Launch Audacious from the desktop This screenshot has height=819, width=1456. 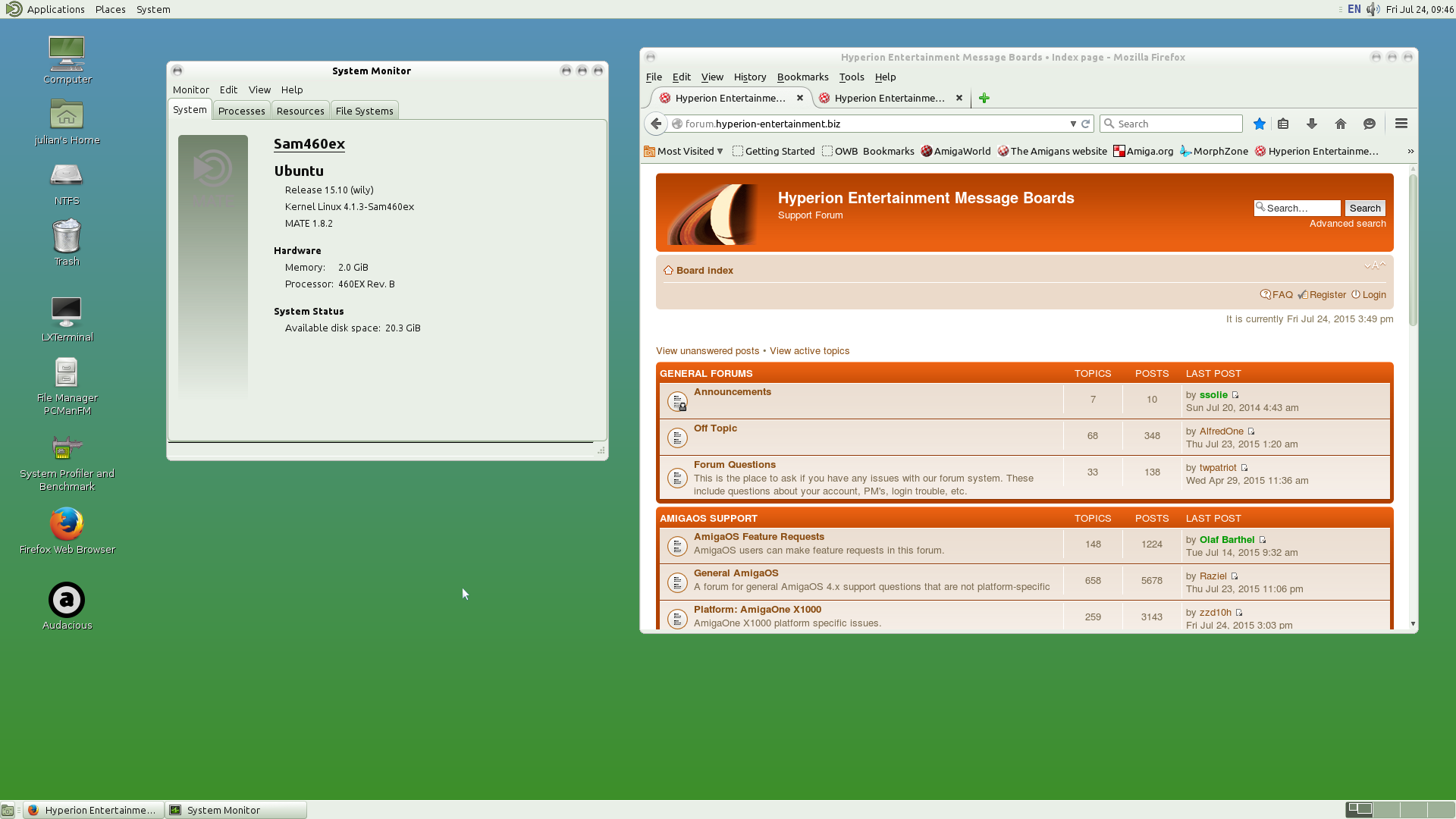[x=67, y=601]
